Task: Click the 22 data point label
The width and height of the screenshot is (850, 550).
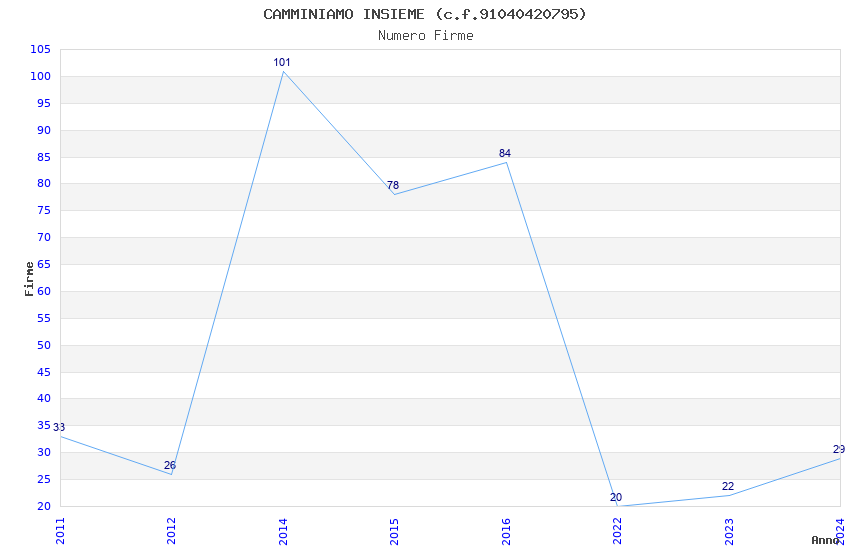Action: pyautogui.click(x=728, y=487)
